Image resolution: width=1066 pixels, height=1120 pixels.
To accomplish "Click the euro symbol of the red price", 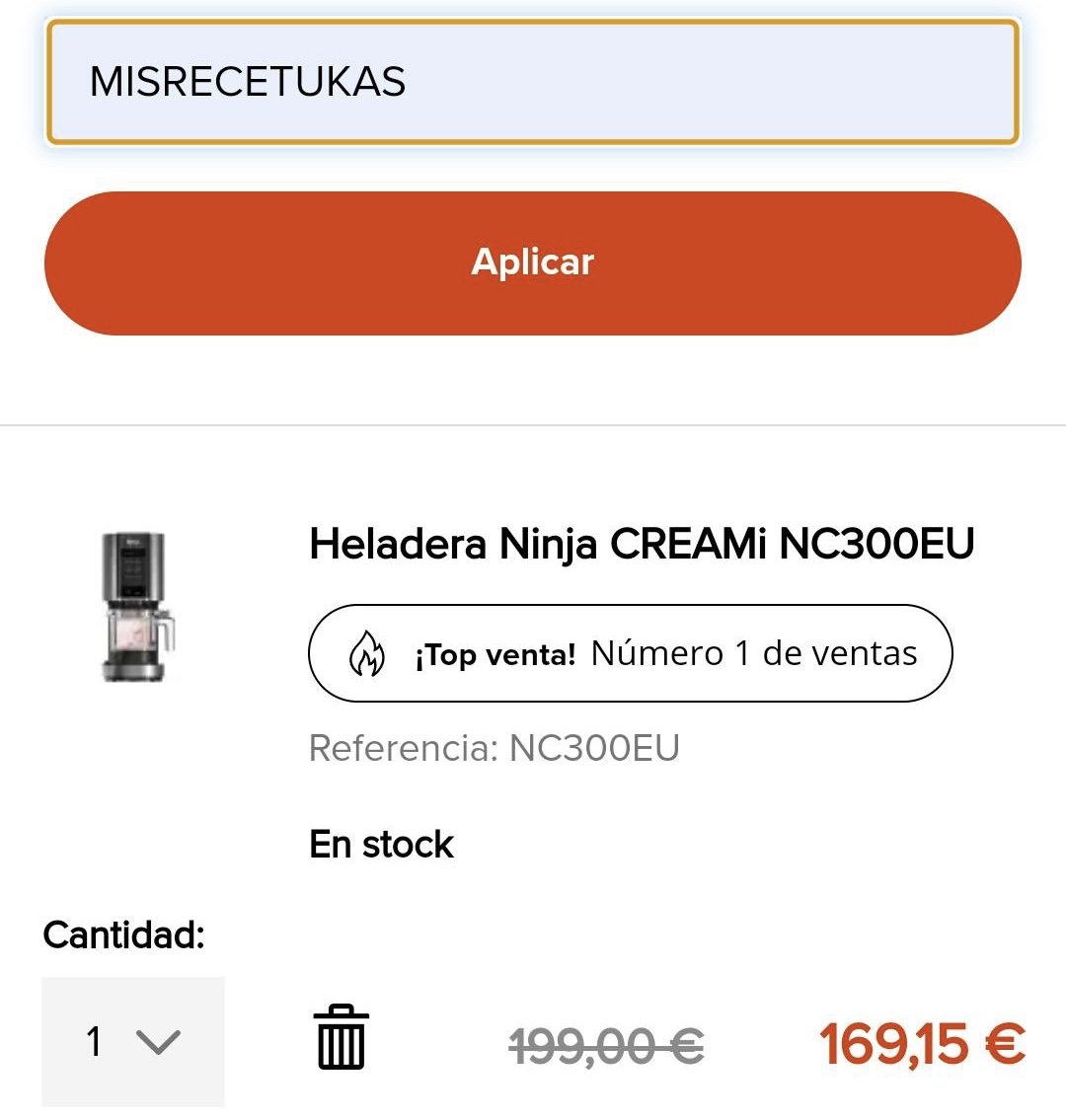I will [1005, 1044].
